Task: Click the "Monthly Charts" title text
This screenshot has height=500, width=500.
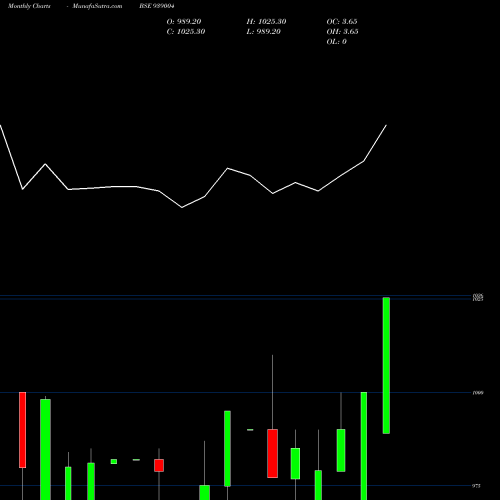Action: 29,6
